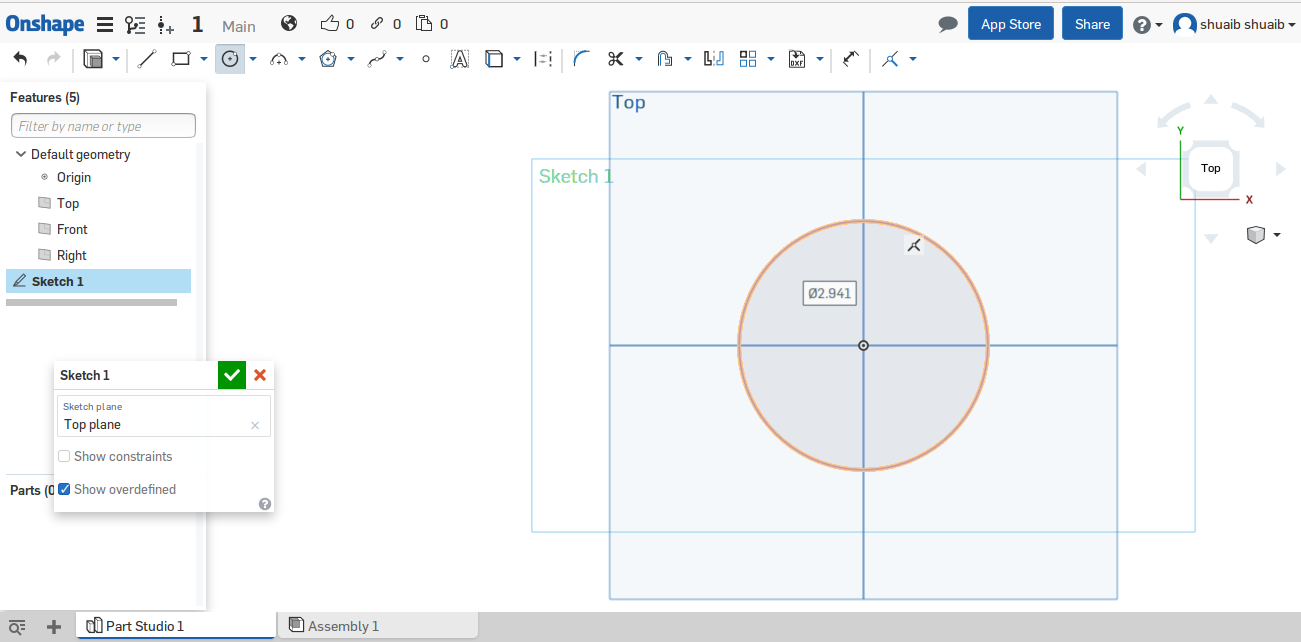Open the Help menu
This screenshot has width=1301, height=642.
click(x=1147, y=24)
